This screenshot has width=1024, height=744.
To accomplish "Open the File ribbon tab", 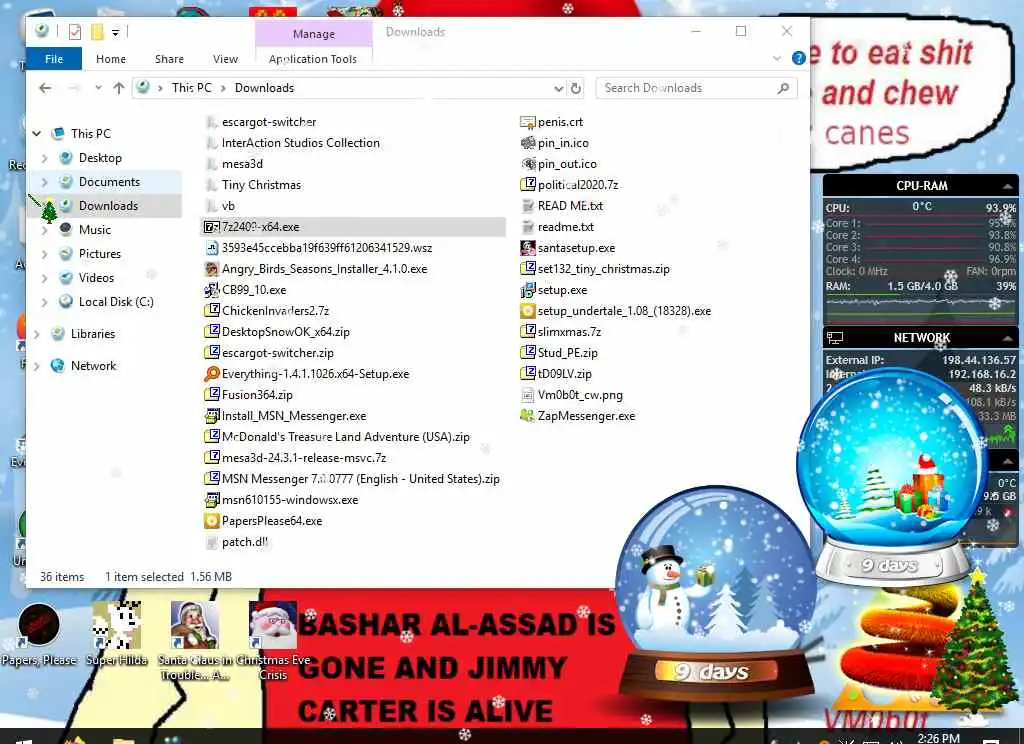I will click(x=54, y=59).
